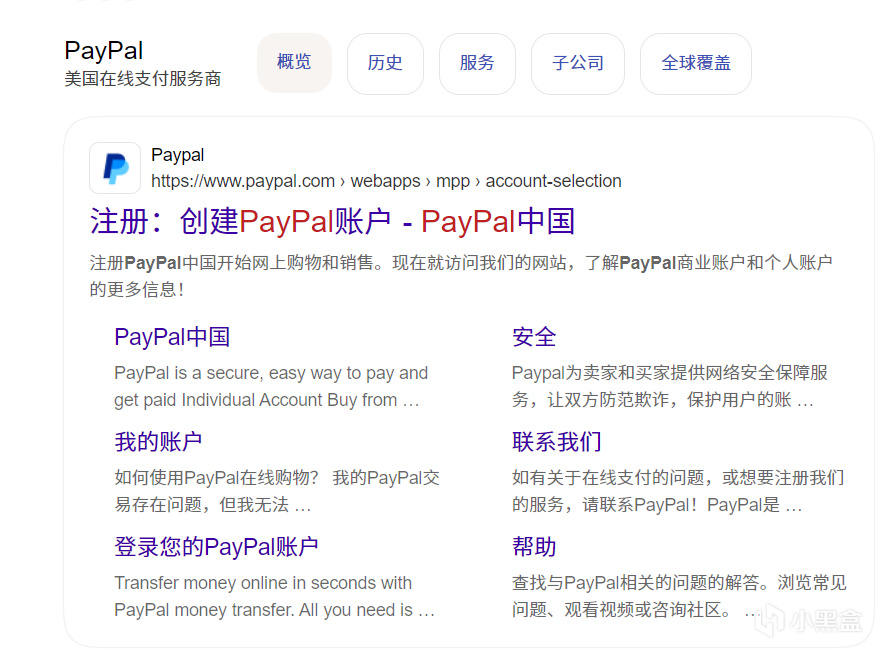Screen dimensions: 888x654
Task: Open the 安全 sitelink
Action: coord(534,337)
